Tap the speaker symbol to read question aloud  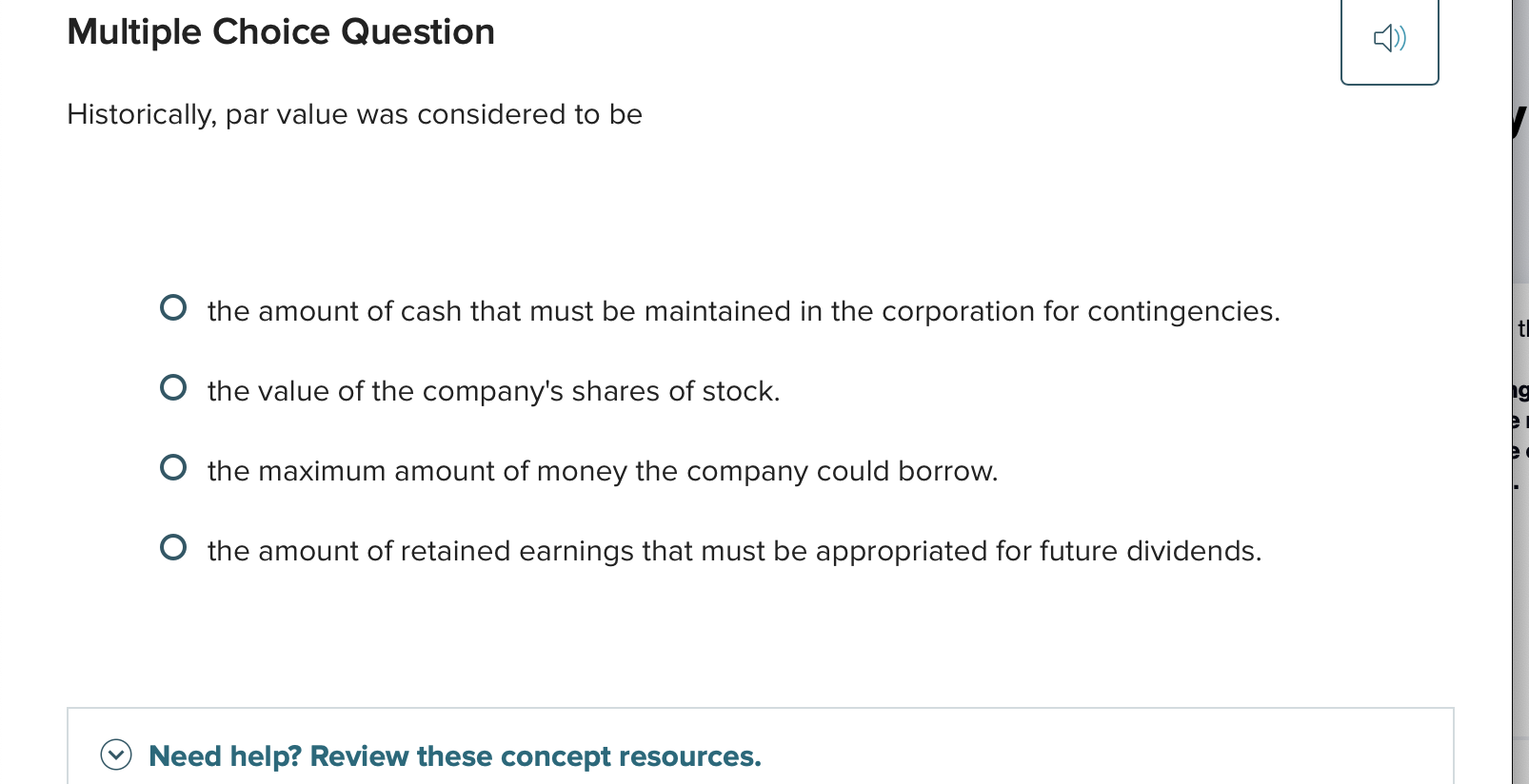(1390, 38)
